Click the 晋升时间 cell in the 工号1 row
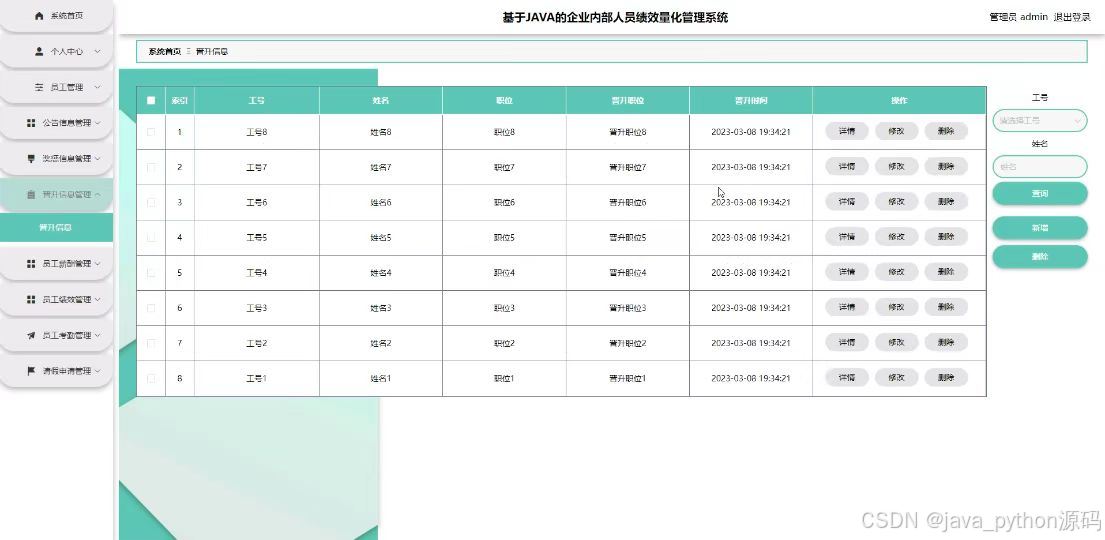 click(751, 379)
